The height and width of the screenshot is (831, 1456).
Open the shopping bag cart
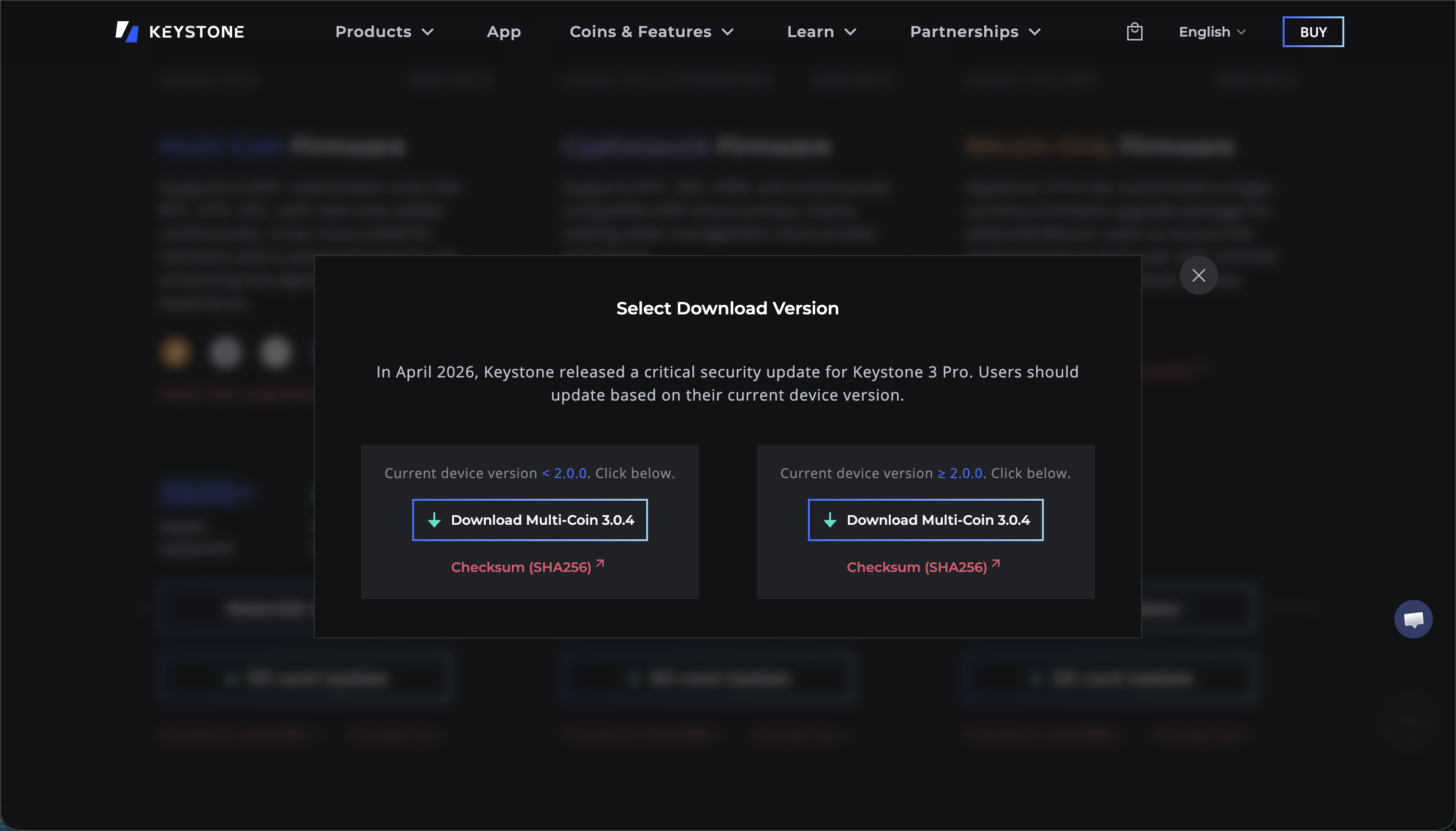1135,31
